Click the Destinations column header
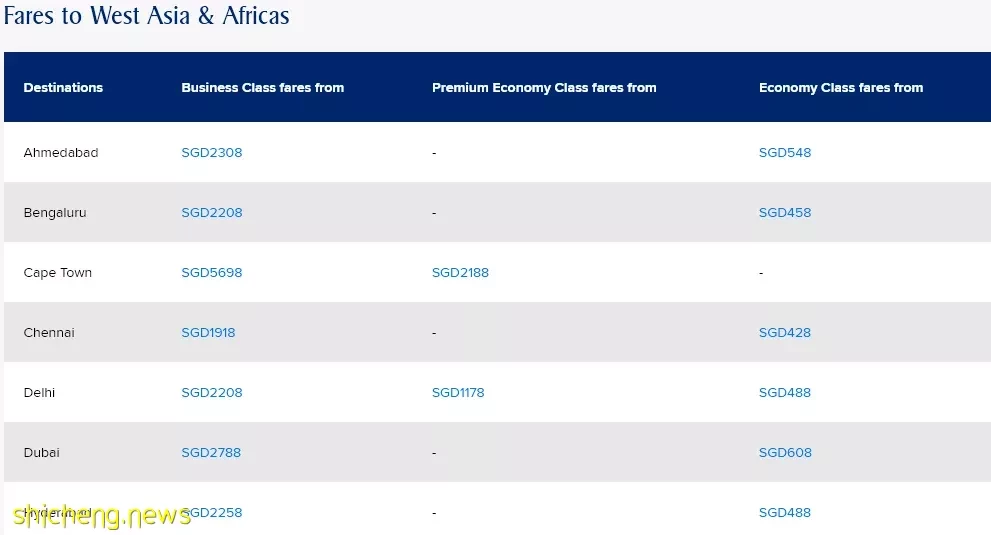This screenshot has width=991, height=535. pos(63,88)
